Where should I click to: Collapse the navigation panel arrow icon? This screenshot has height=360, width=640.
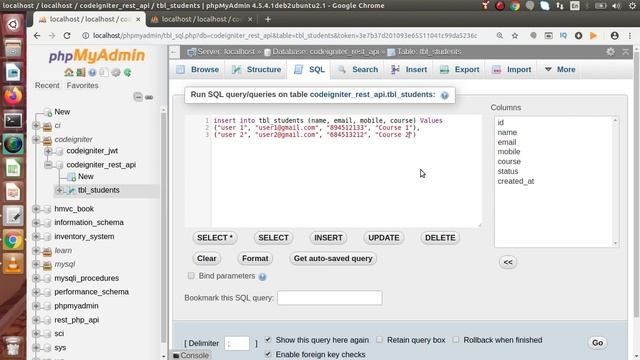174,52
